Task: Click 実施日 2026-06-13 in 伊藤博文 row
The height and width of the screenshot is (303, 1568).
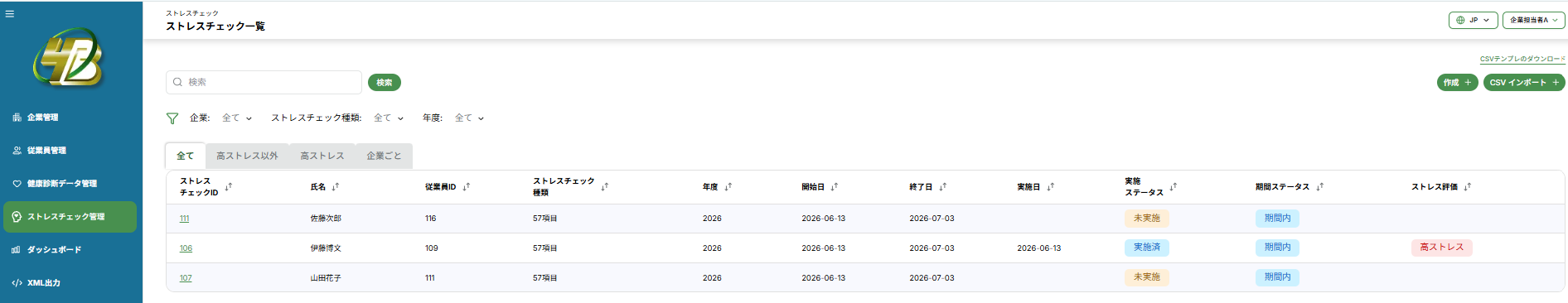Action: pos(1039,248)
